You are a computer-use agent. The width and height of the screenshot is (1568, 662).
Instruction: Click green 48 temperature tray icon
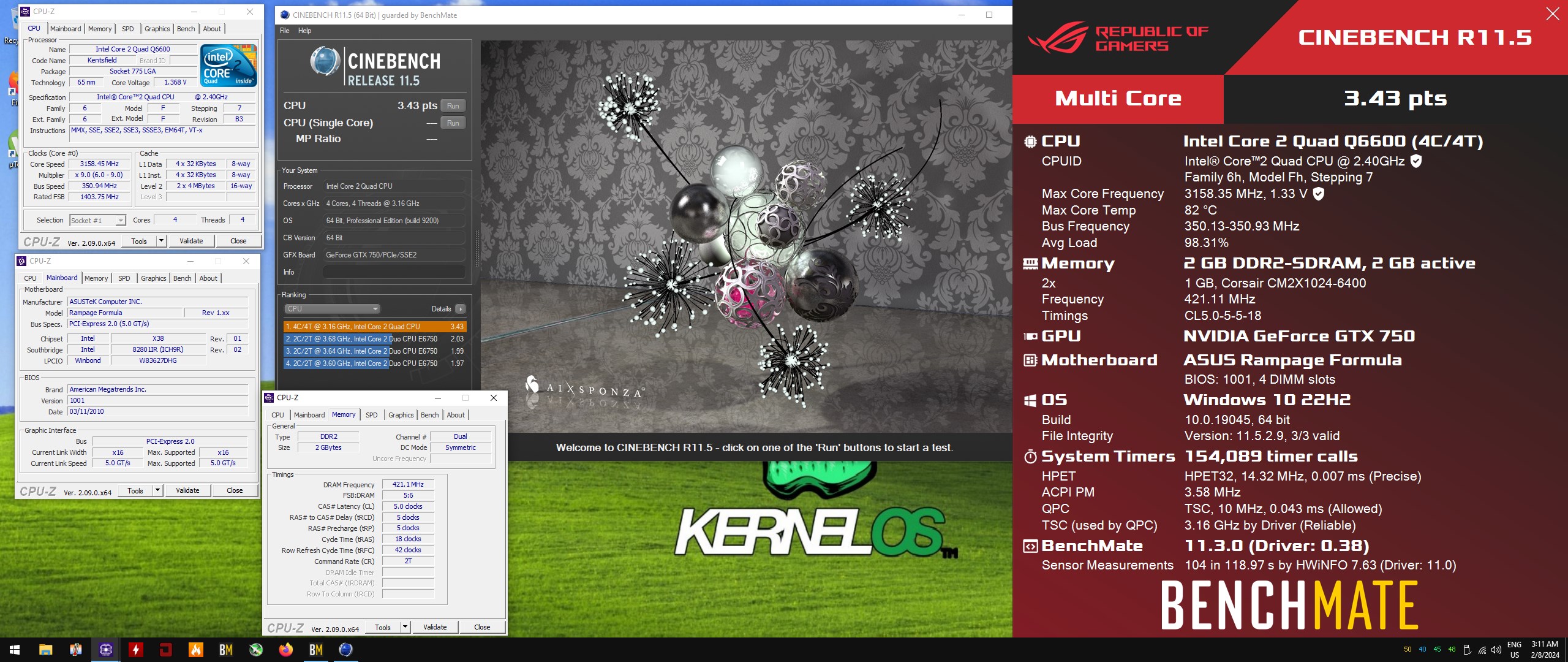1452,650
